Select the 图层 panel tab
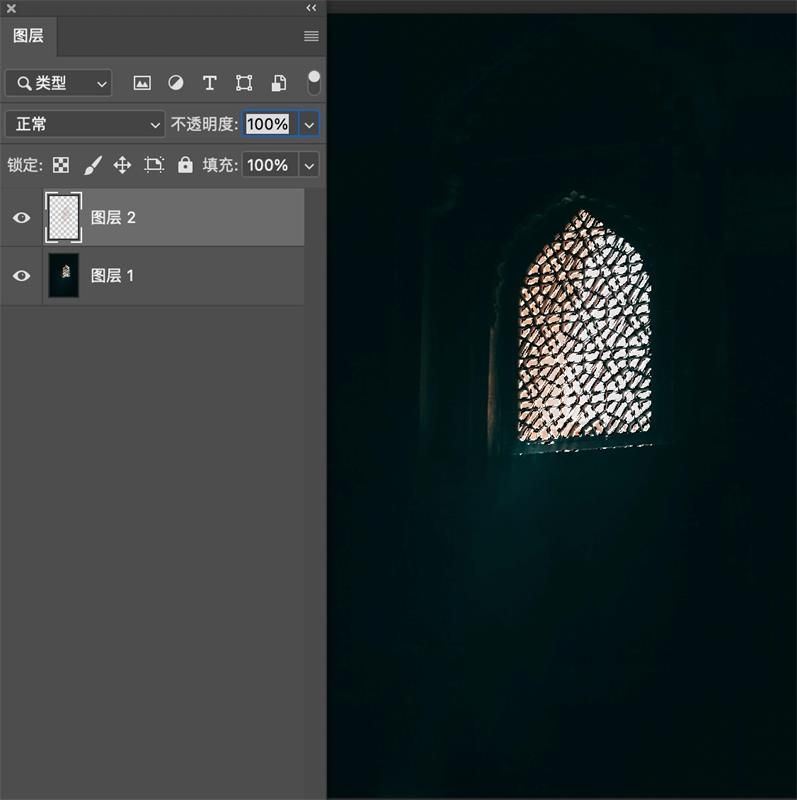797x800 pixels. coord(28,36)
